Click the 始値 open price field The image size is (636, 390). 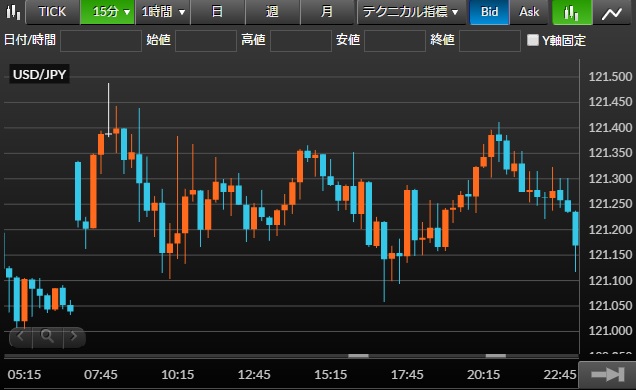[206, 41]
